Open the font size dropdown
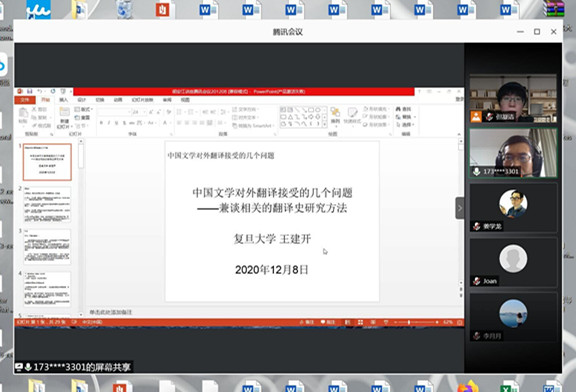This screenshot has height=392, width=576. [x=139, y=112]
